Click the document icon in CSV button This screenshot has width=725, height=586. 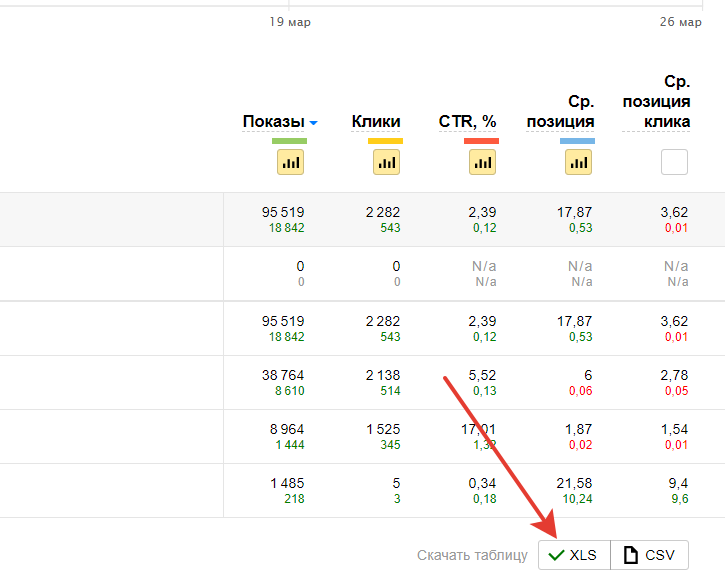(631, 555)
